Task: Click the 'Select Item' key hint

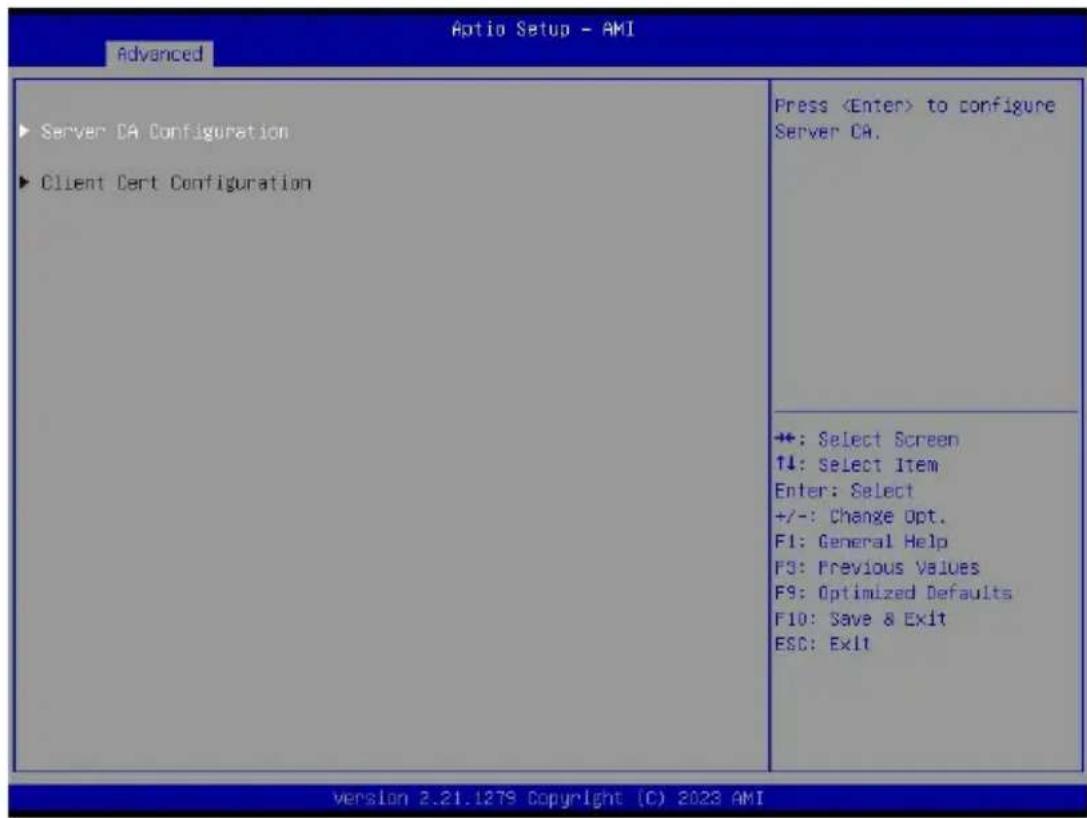Action: [856, 464]
